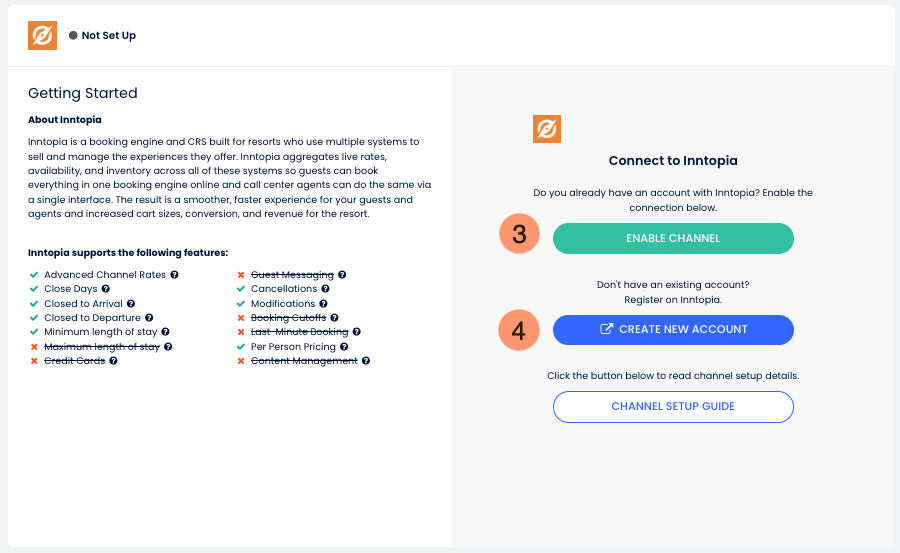The width and height of the screenshot is (900, 553).
Task: Click help icon next to Credit Cards
Action: coord(113,361)
